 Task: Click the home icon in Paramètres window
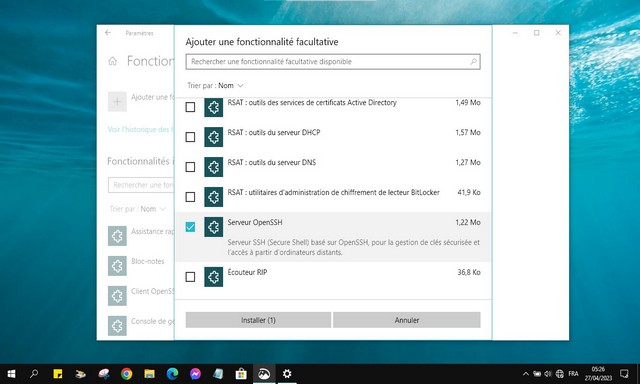click(x=113, y=61)
